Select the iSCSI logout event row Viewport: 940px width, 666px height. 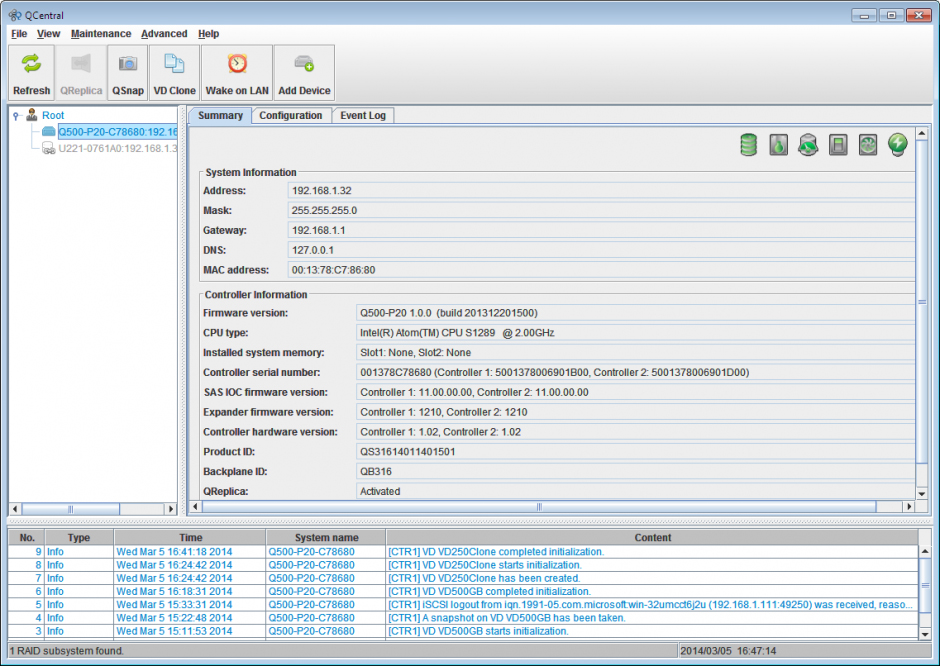coord(463,604)
